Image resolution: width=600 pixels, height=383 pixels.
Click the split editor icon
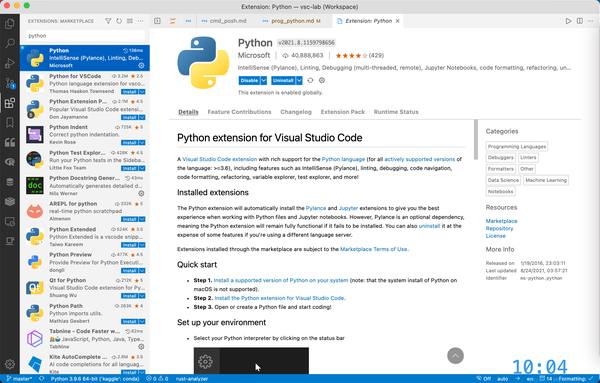coord(580,21)
